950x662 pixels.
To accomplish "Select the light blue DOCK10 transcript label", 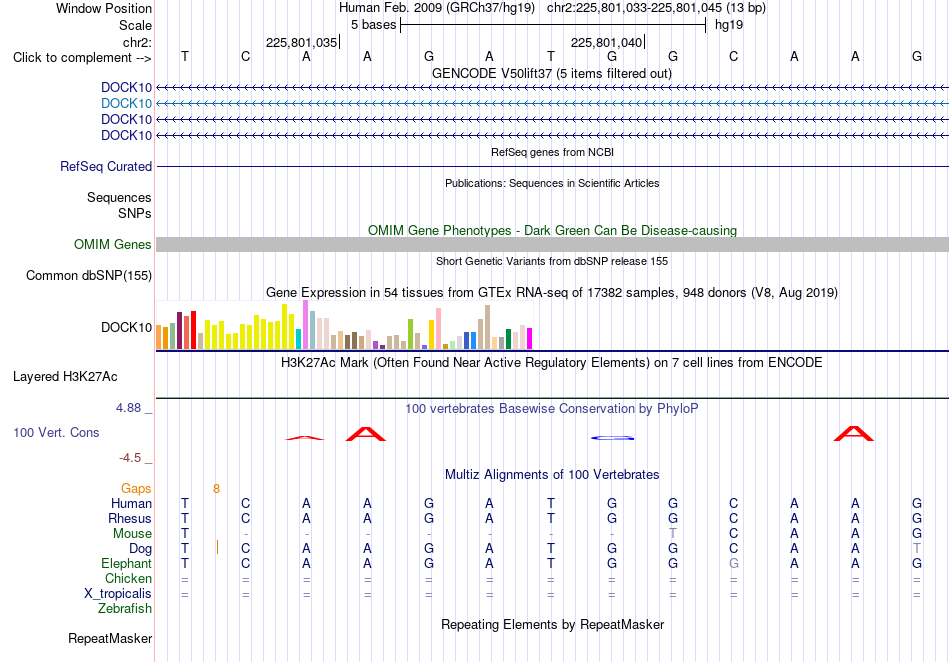I will (126, 104).
